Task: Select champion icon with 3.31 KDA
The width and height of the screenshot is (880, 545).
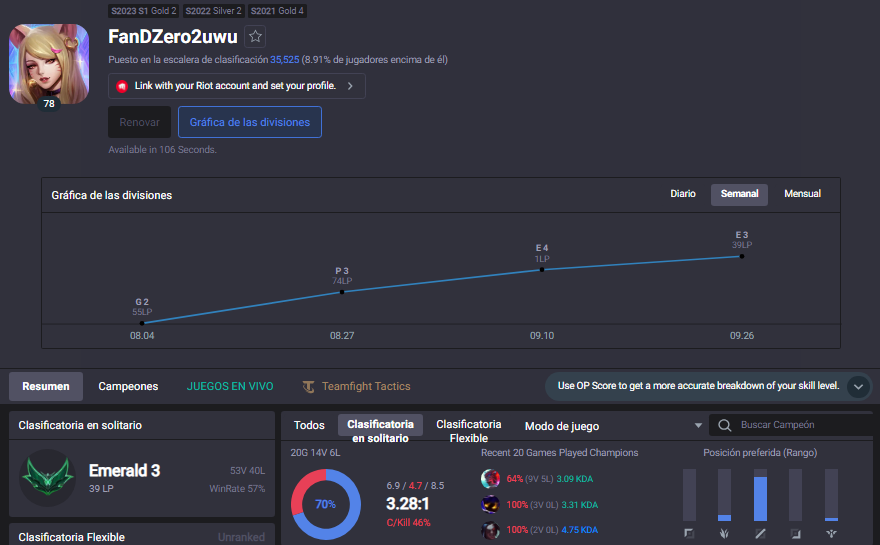Action: 491,505
